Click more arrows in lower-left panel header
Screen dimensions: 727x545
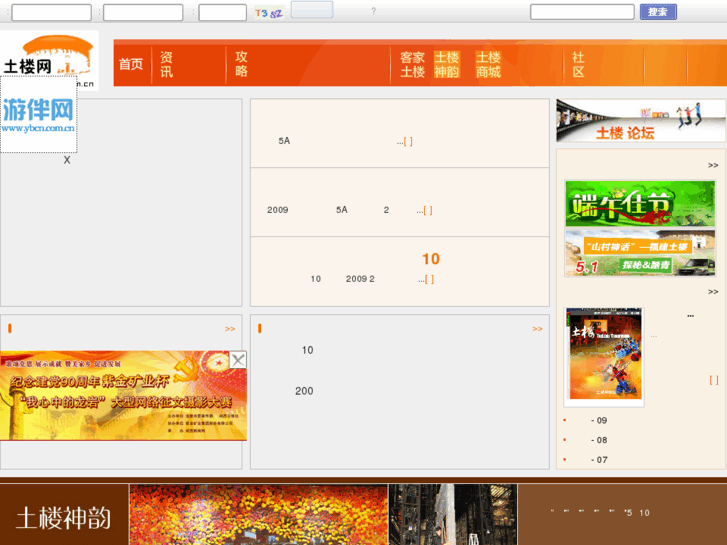click(x=230, y=329)
